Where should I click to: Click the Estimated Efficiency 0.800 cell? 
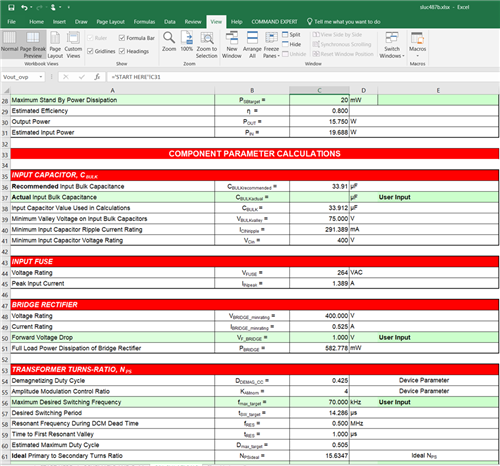click(x=319, y=111)
